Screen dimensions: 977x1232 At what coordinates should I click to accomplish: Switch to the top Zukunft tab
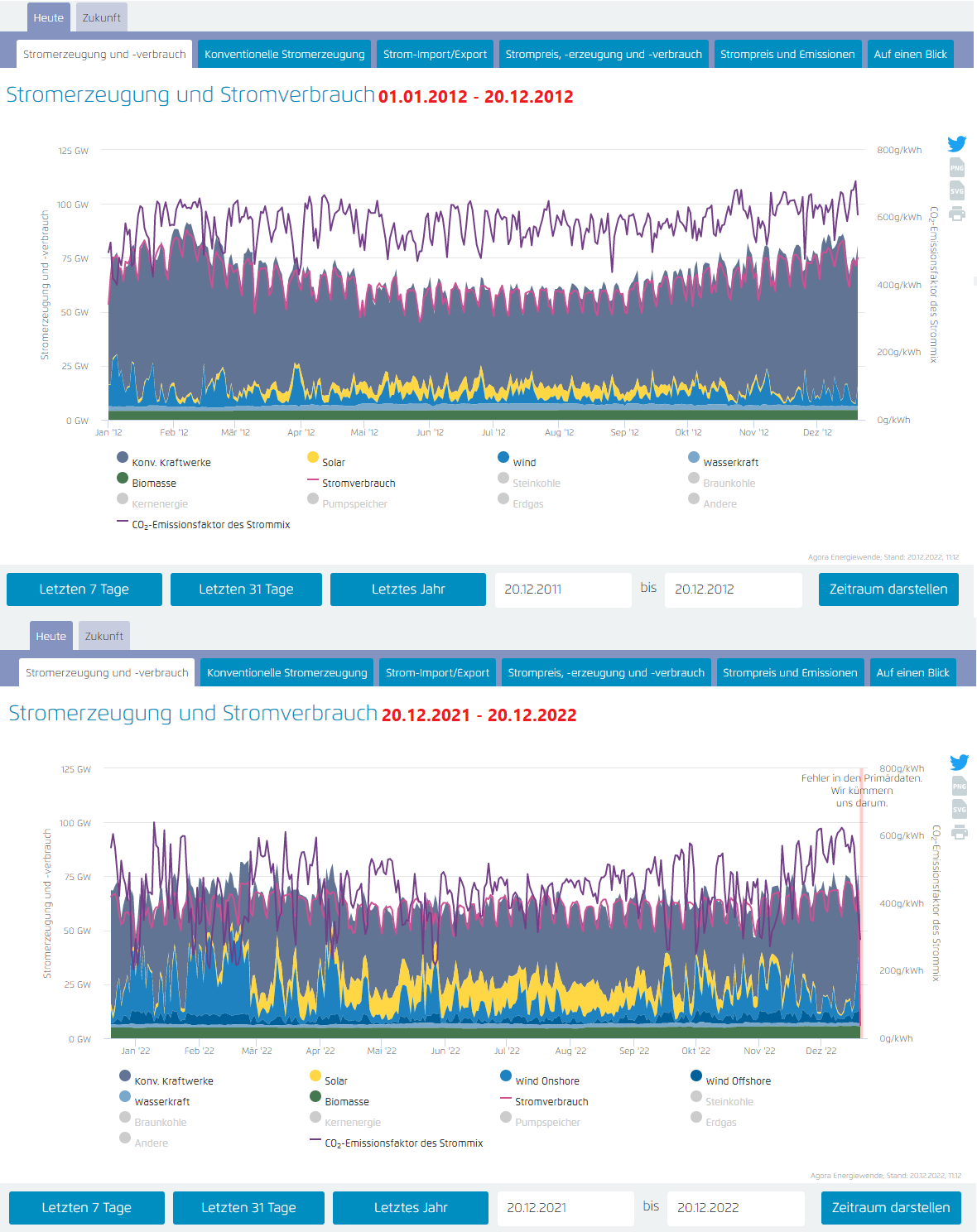click(102, 17)
